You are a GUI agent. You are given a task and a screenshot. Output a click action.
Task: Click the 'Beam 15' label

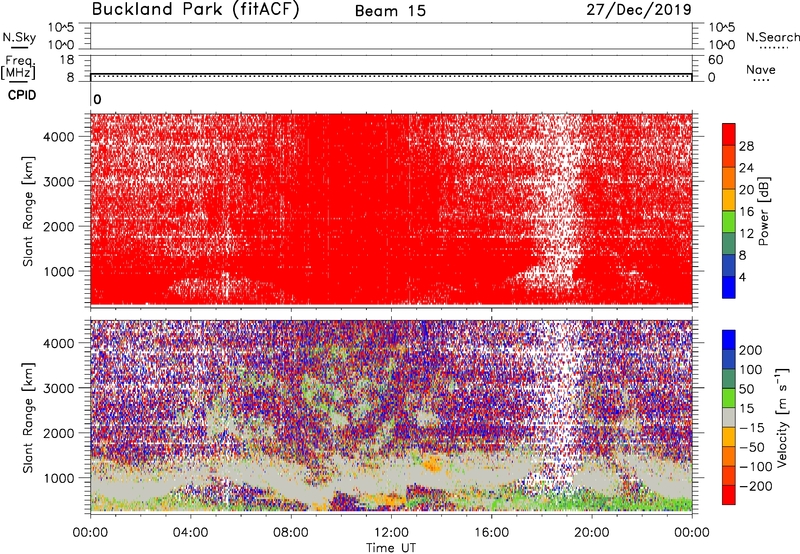point(390,11)
